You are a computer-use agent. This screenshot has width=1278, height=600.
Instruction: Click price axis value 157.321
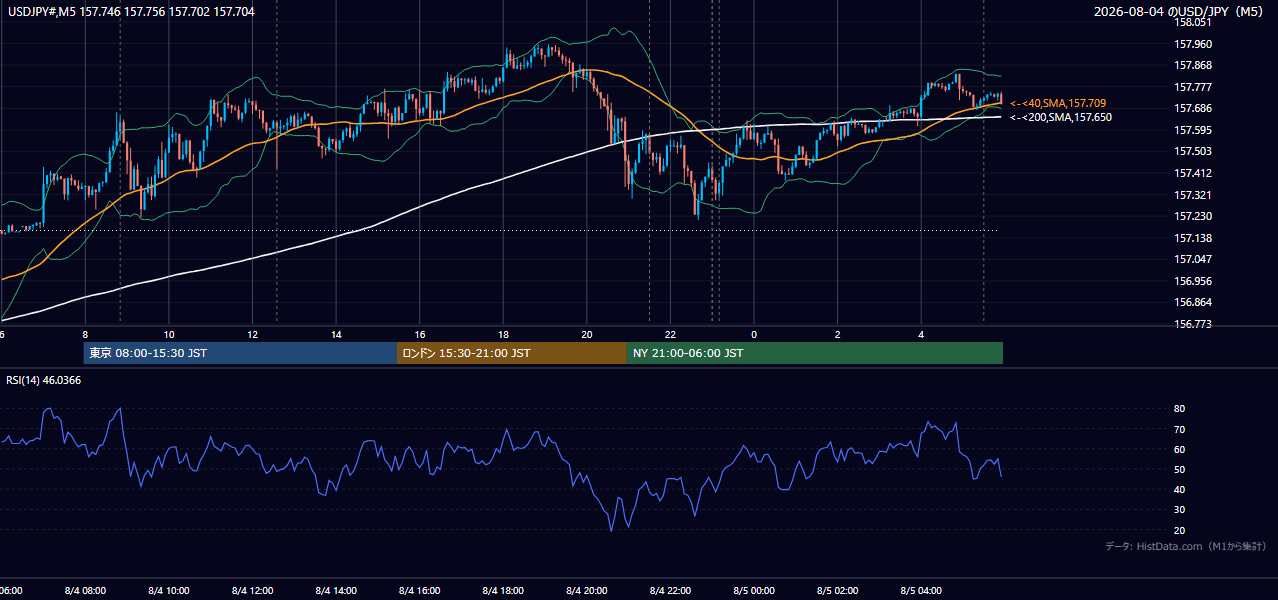1193,195
